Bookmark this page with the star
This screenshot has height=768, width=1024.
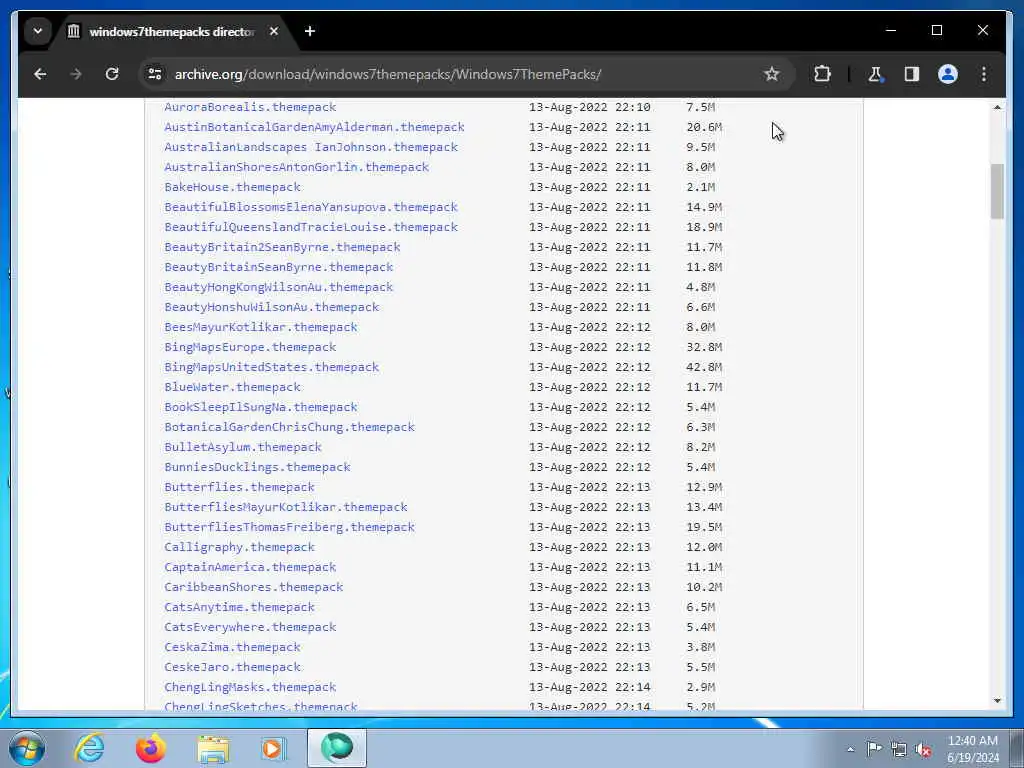[x=771, y=74]
